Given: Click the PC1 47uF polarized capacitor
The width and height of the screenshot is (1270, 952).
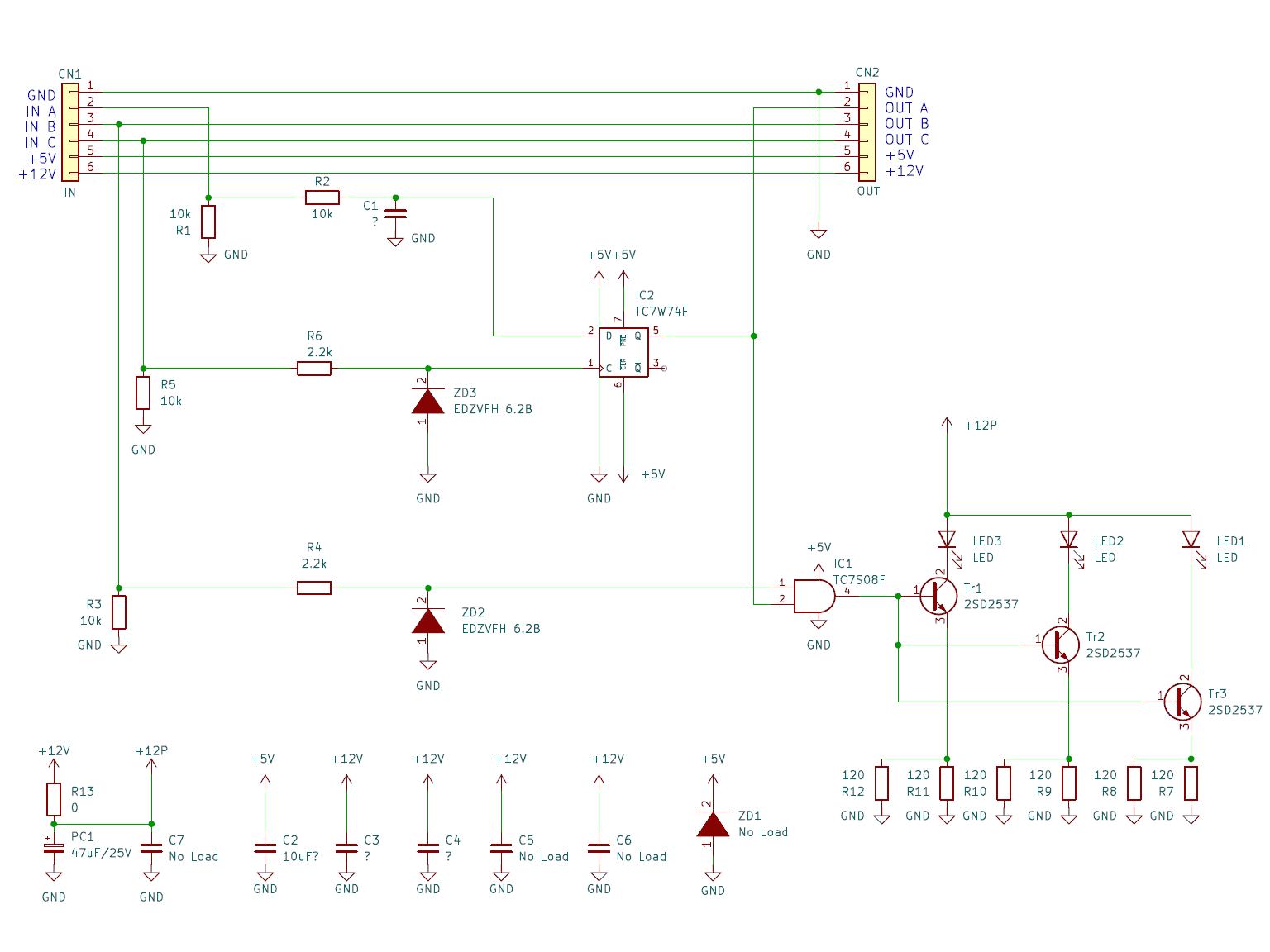Looking at the screenshot, I should tap(54, 848).
